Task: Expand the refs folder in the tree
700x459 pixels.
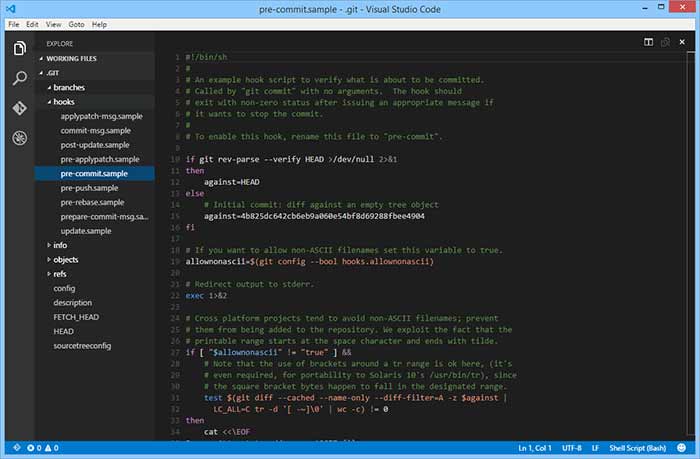Action: (60, 273)
